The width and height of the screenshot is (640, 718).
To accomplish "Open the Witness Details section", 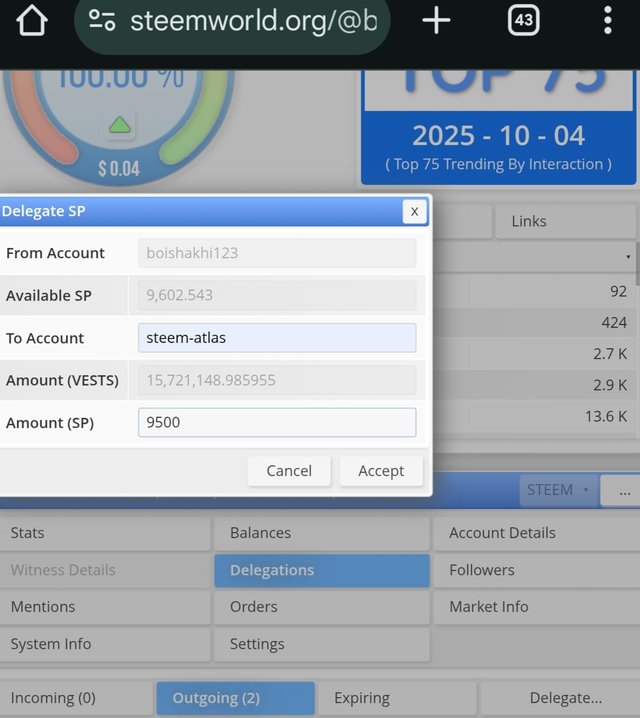I will coord(105,570).
